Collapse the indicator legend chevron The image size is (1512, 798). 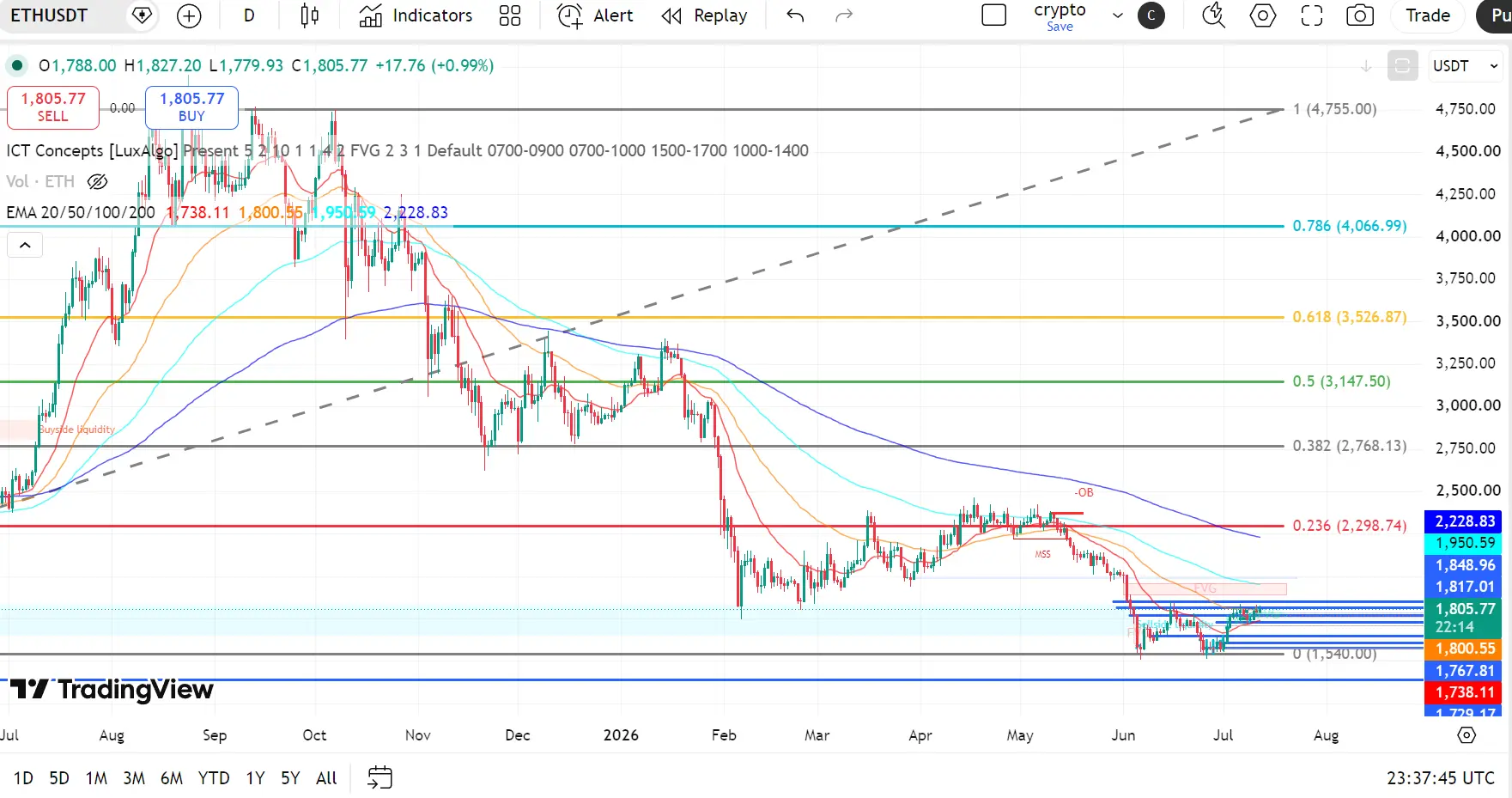25,246
